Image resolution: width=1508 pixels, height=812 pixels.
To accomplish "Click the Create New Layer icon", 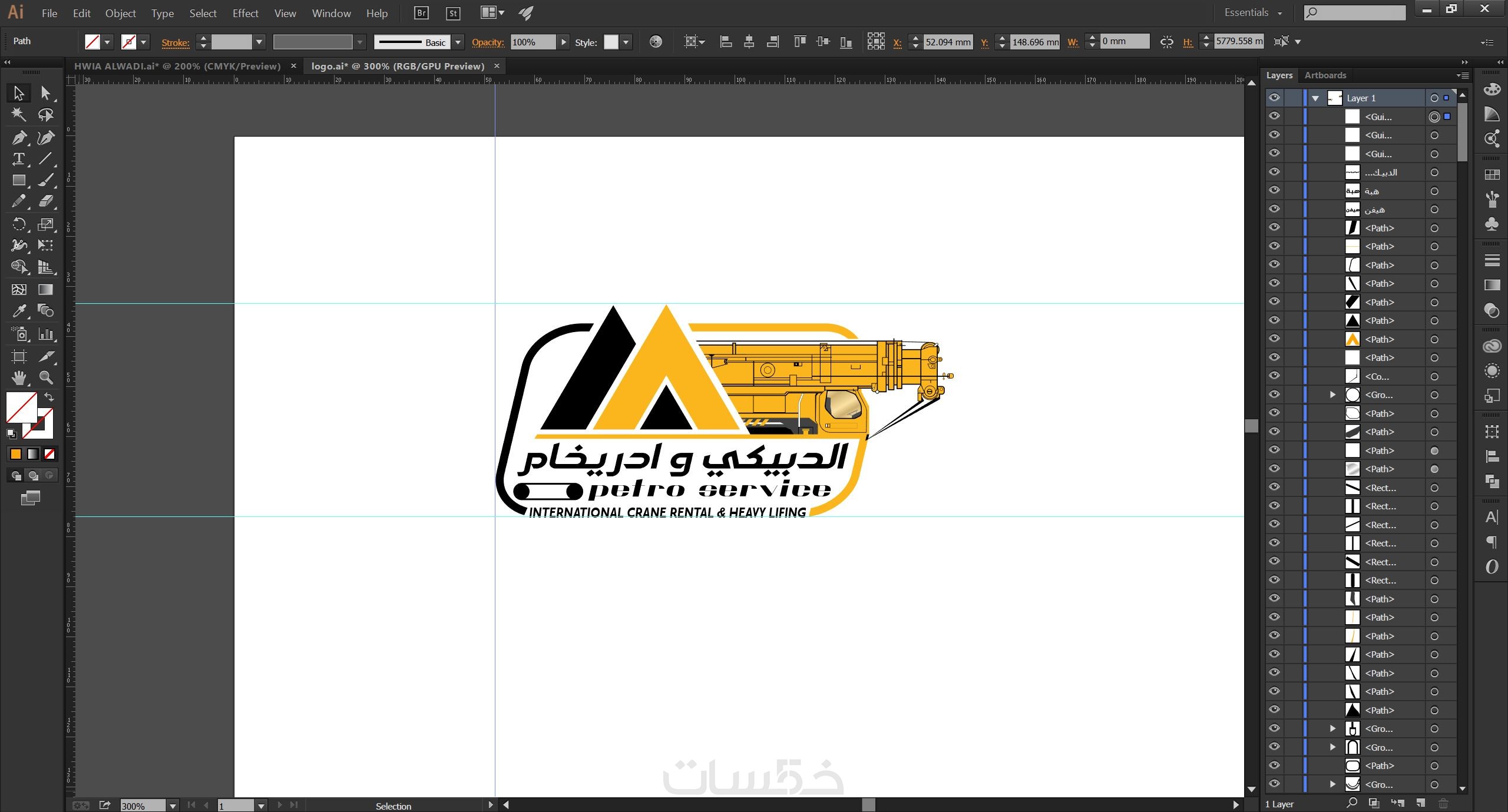I will click(1420, 803).
